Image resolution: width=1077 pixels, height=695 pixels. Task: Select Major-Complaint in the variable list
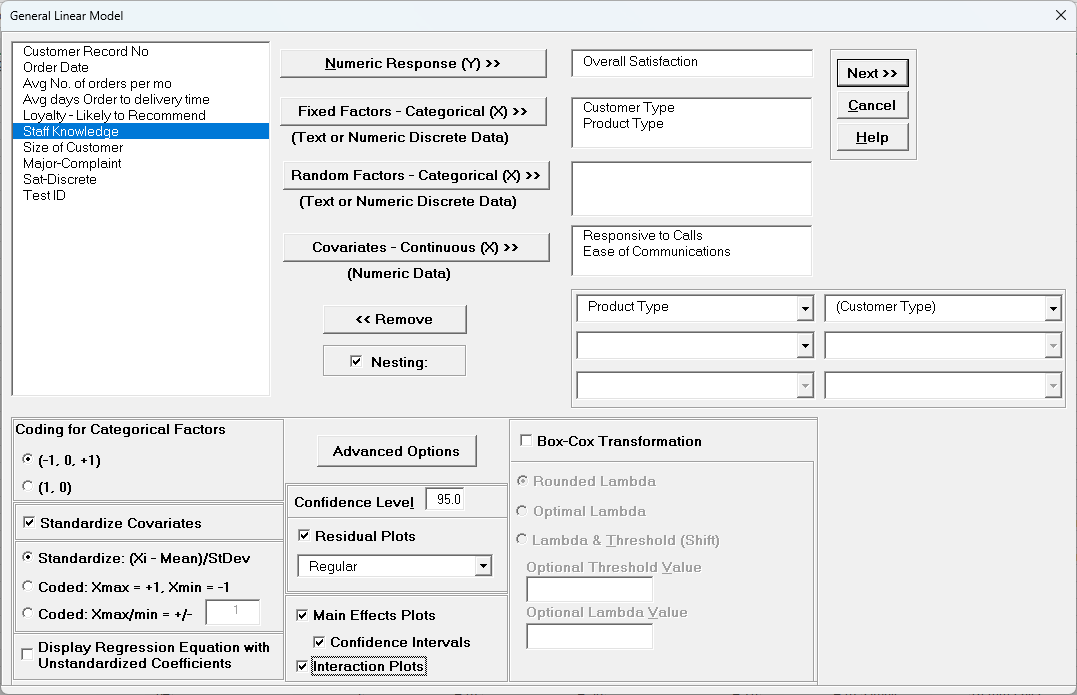click(x=72, y=163)
